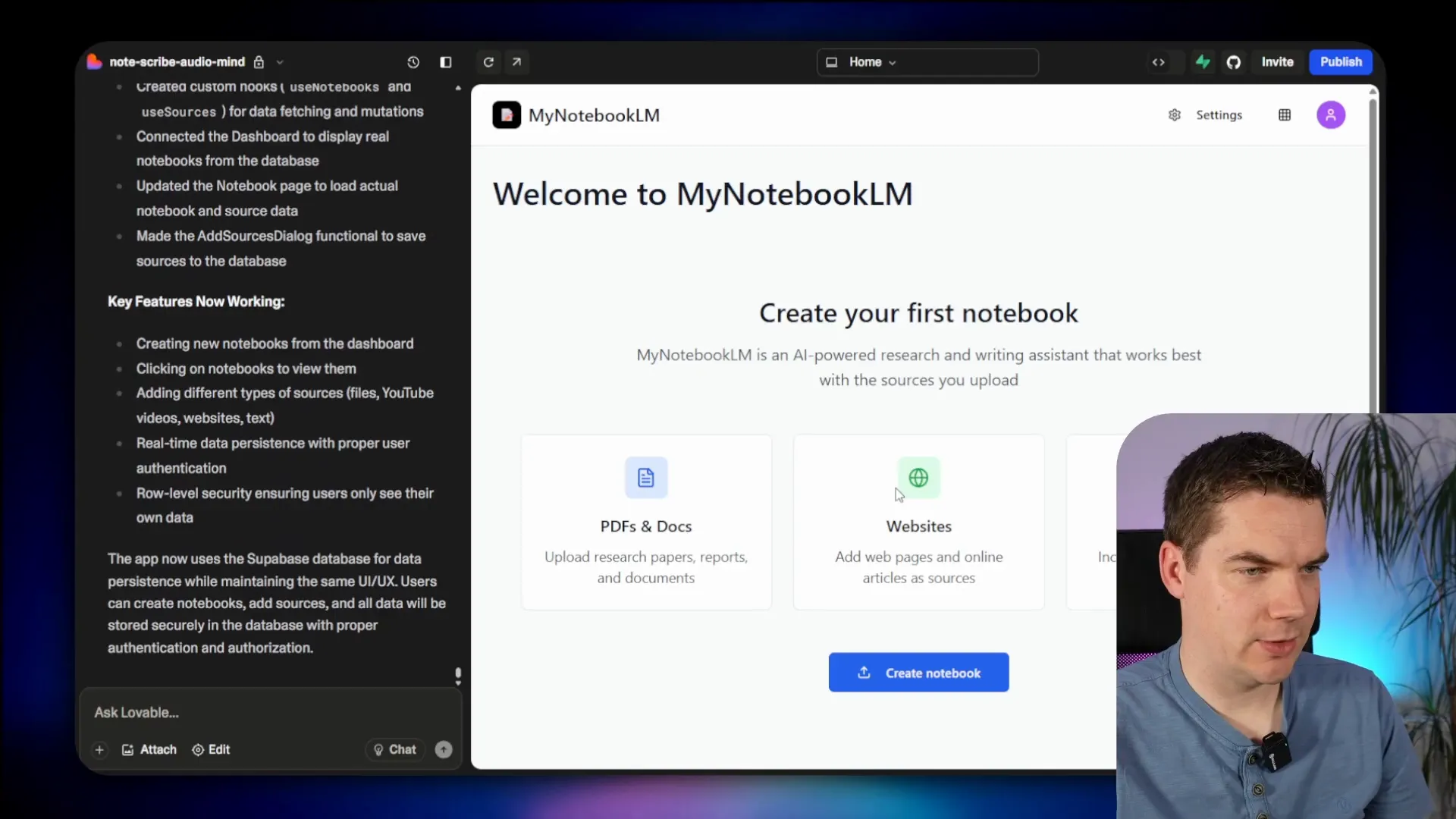The height and width of the screenshot is (819, 1456).
Task: Select the Websites card title
Action: (918, 526)
